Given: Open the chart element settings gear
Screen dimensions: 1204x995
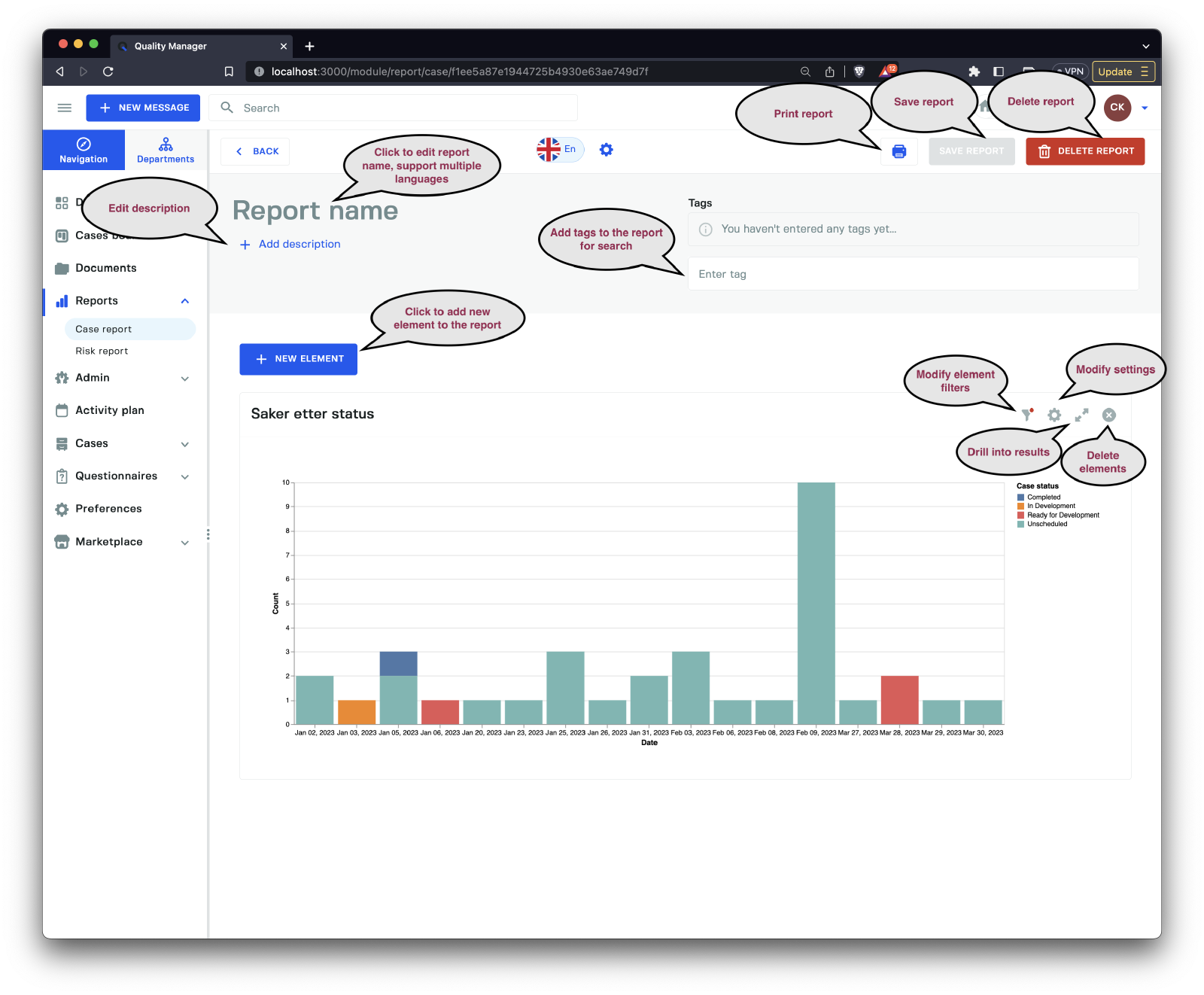Looking at the screenshot, I should click(x=1054, y=415).
